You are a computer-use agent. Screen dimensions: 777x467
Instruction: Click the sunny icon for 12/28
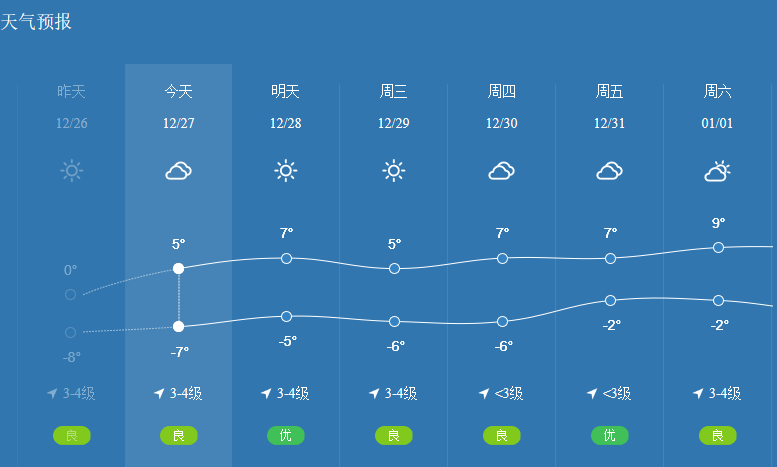coord(286,171)
